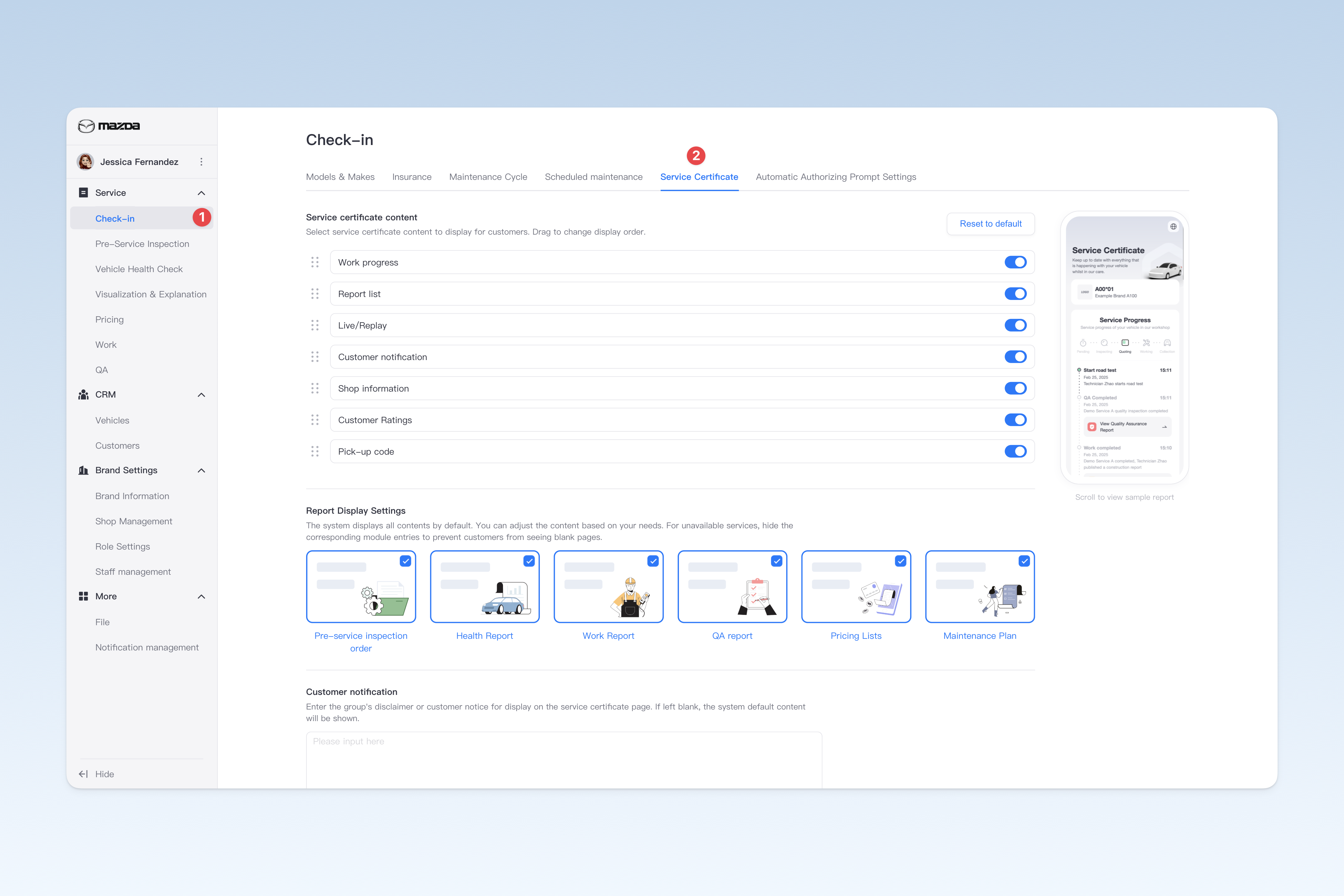Screen dimensions: 1344x896
Task: Open Automatic Authorizing Prompt Settings tab
Action: click(x=836, y=177)
